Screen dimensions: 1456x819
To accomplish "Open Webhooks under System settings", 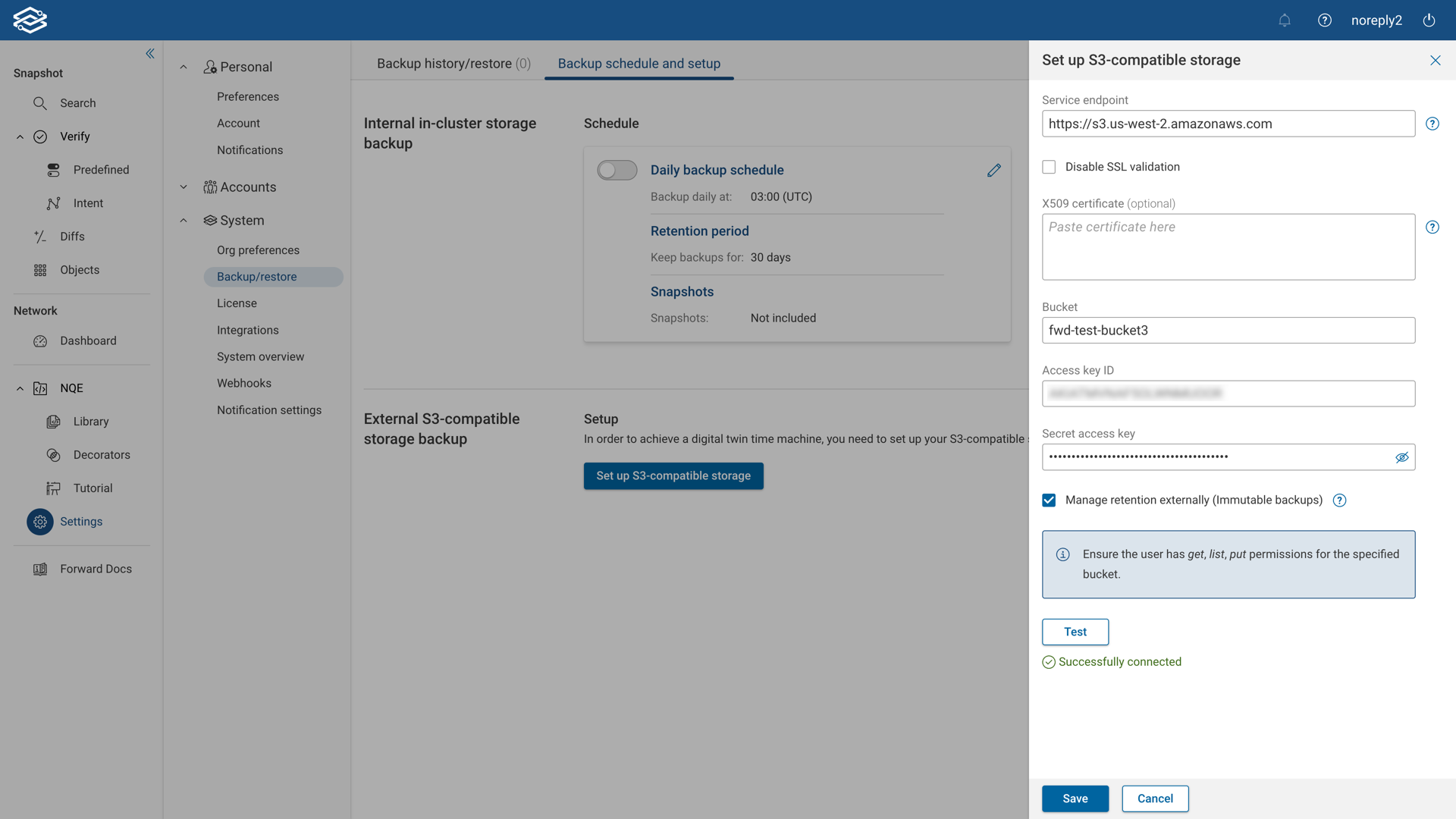I will [243, 384].
